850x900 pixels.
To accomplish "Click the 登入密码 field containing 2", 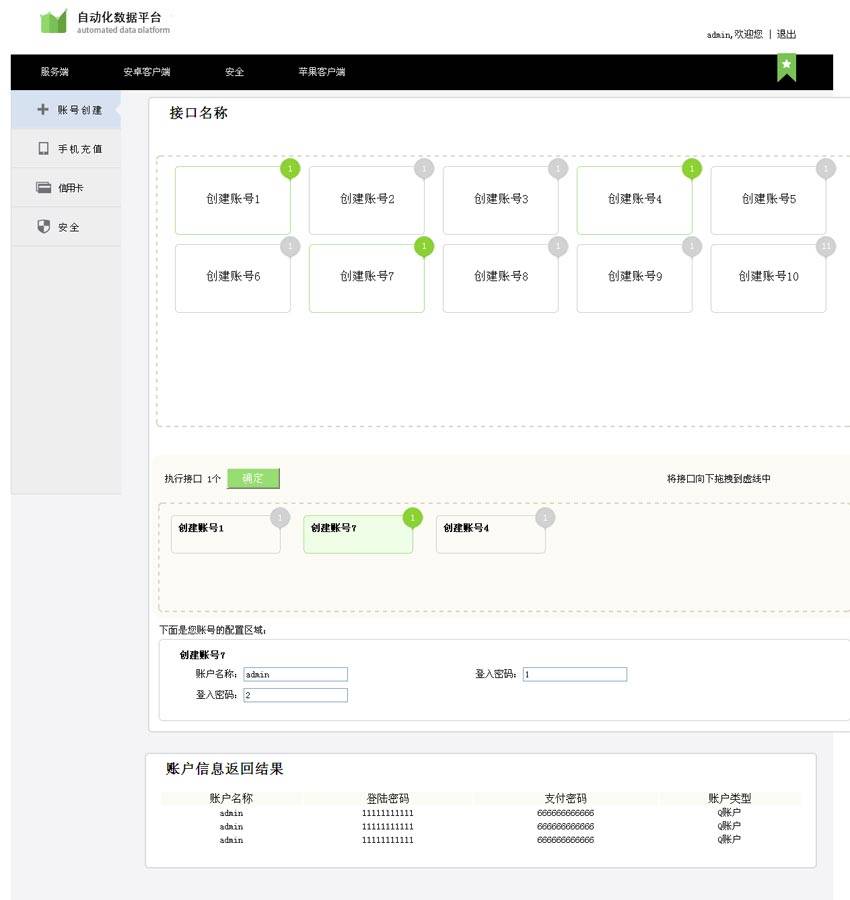I will (x=295, y=695).
